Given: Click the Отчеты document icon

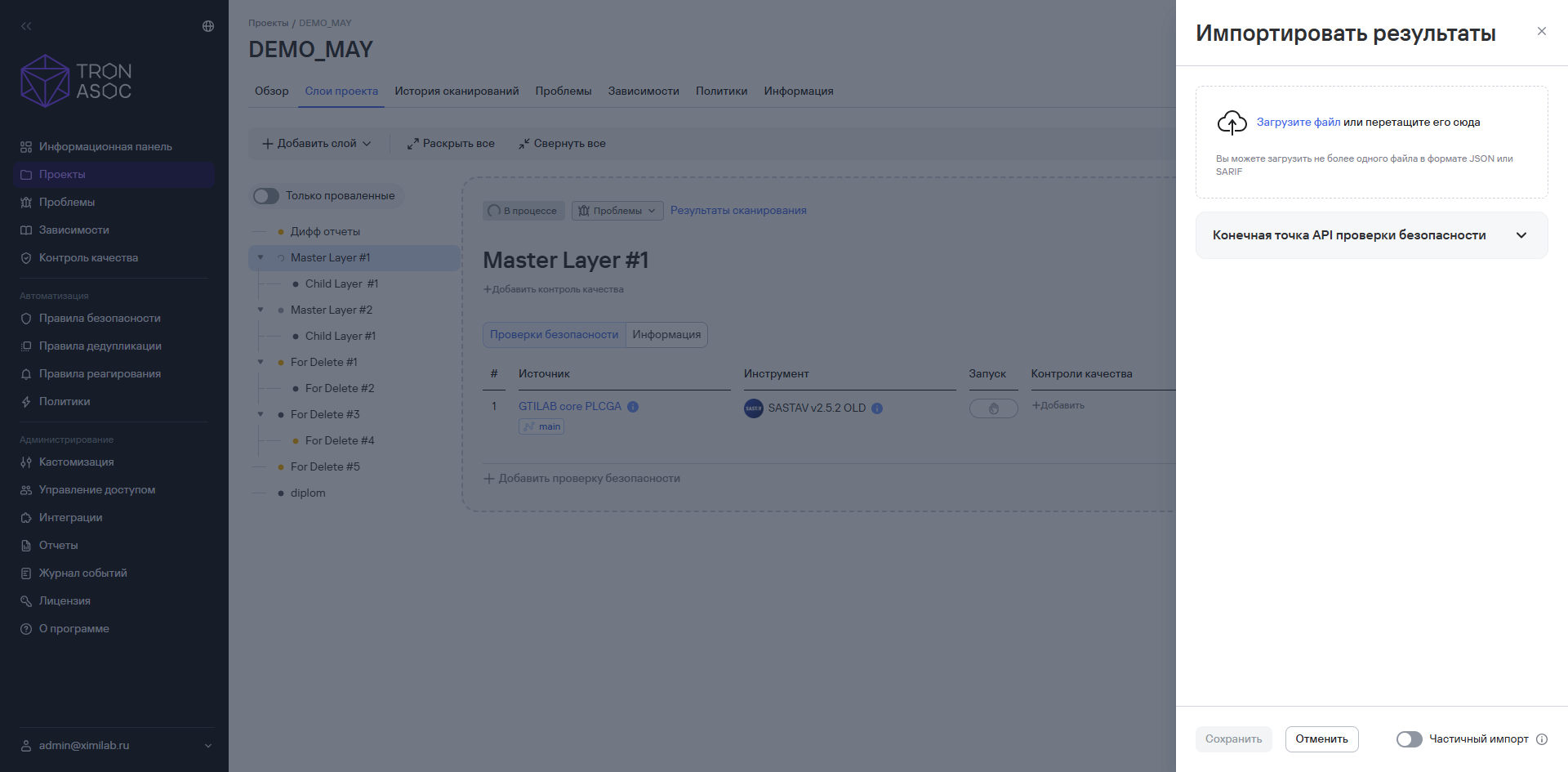Looking at the screenshot, I should pos(26,546).
